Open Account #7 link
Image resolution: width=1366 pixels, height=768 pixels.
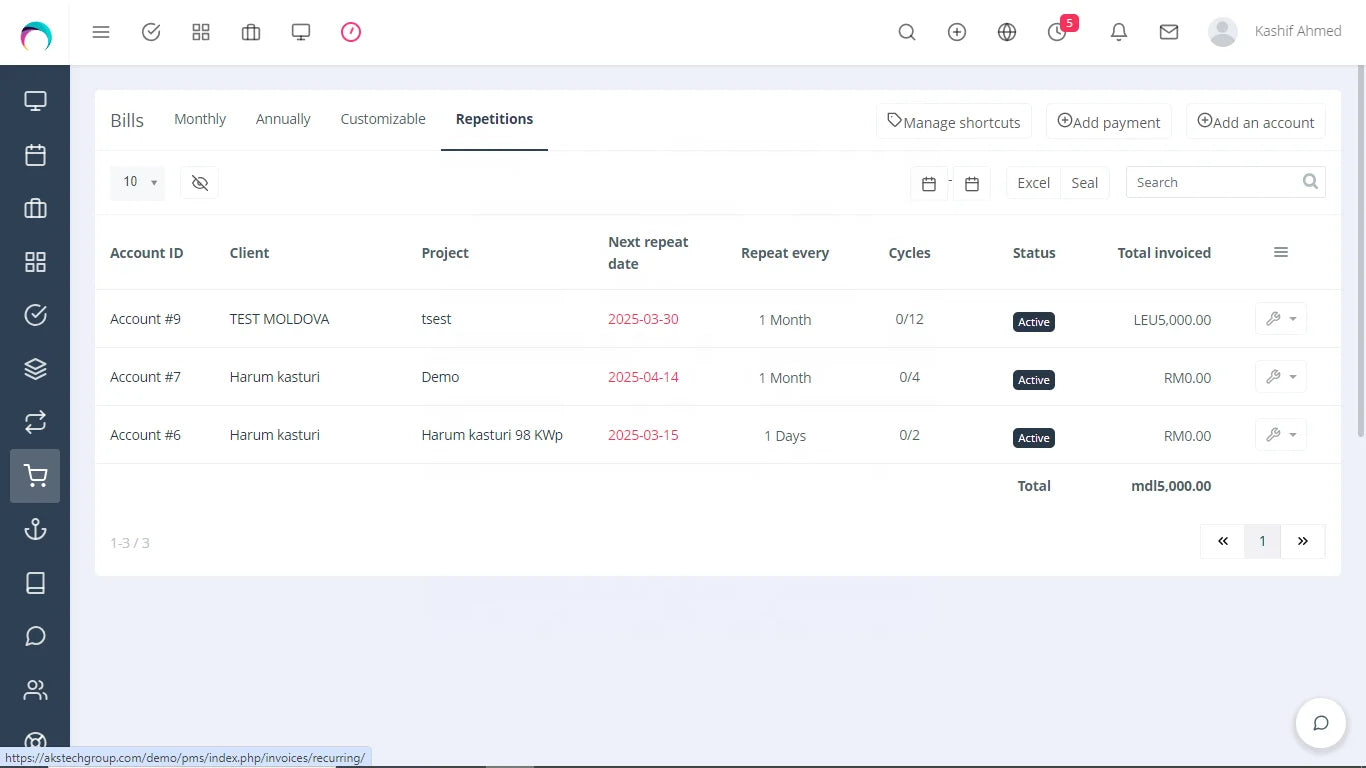145,377
